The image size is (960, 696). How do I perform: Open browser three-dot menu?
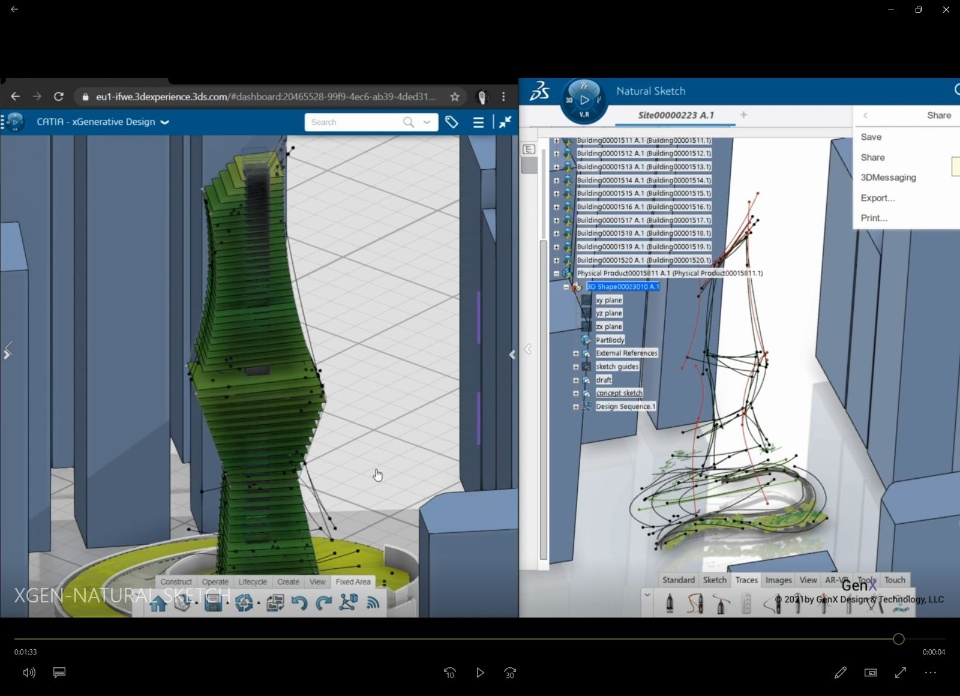coord(503,97)
